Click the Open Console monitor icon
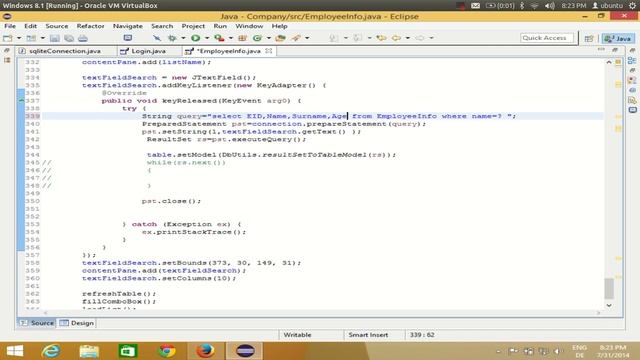 128,38
